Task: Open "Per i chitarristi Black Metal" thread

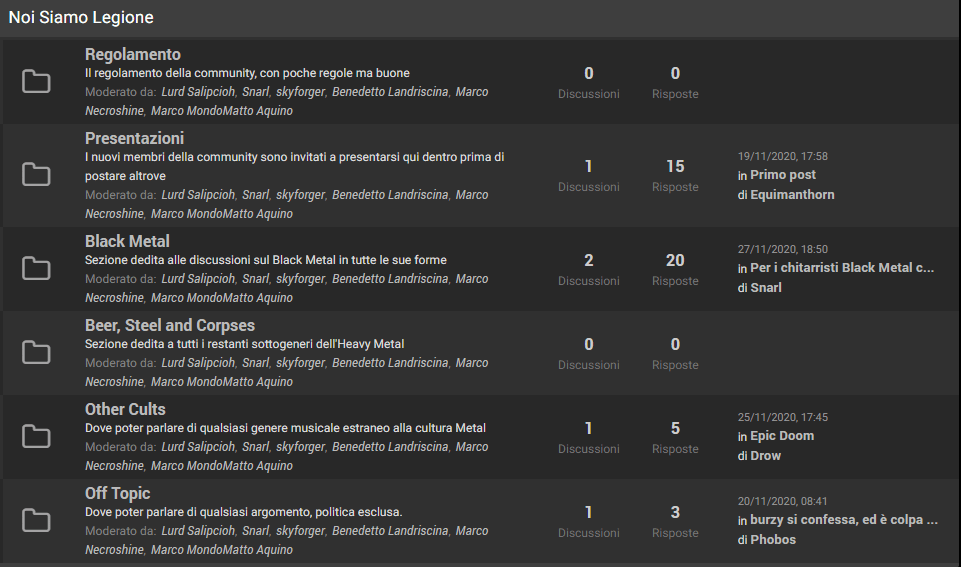Action: click(842, 268)
